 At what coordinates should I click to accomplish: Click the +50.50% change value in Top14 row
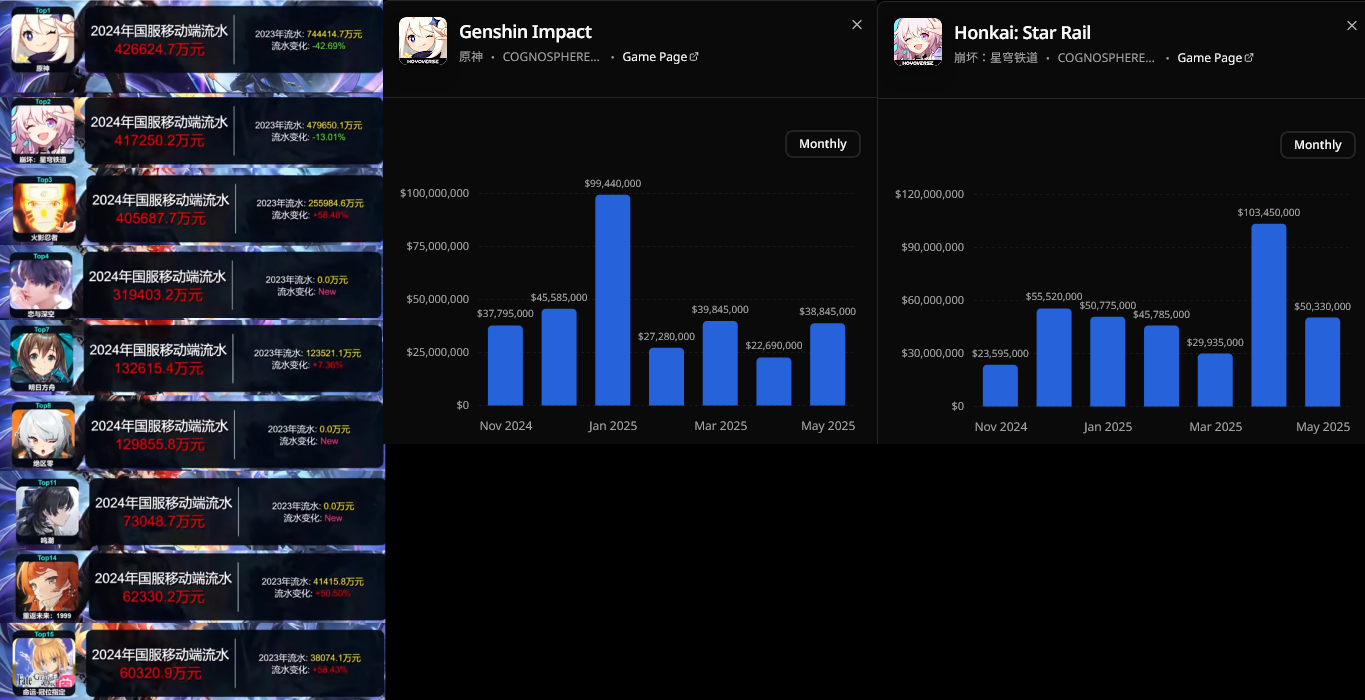pos(333,593)
